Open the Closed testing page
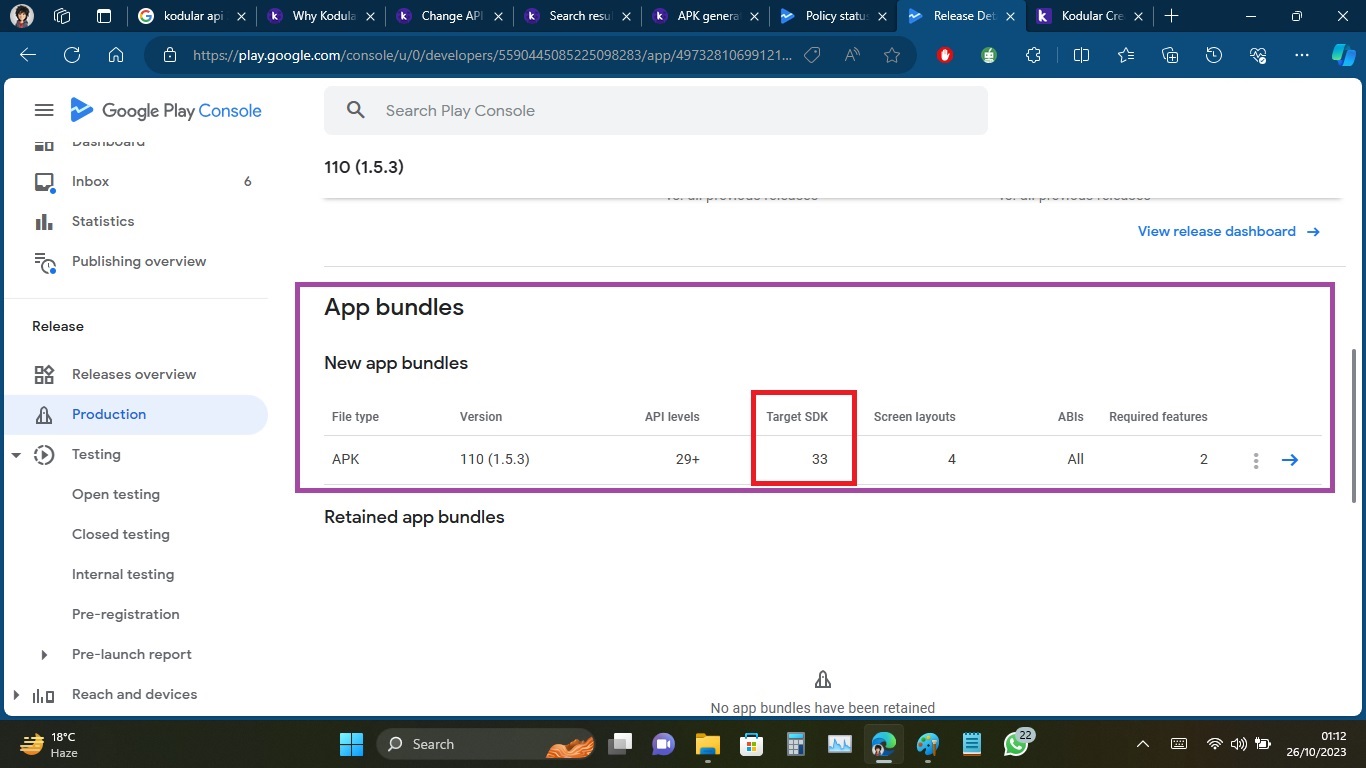 [x=121, y=535]
